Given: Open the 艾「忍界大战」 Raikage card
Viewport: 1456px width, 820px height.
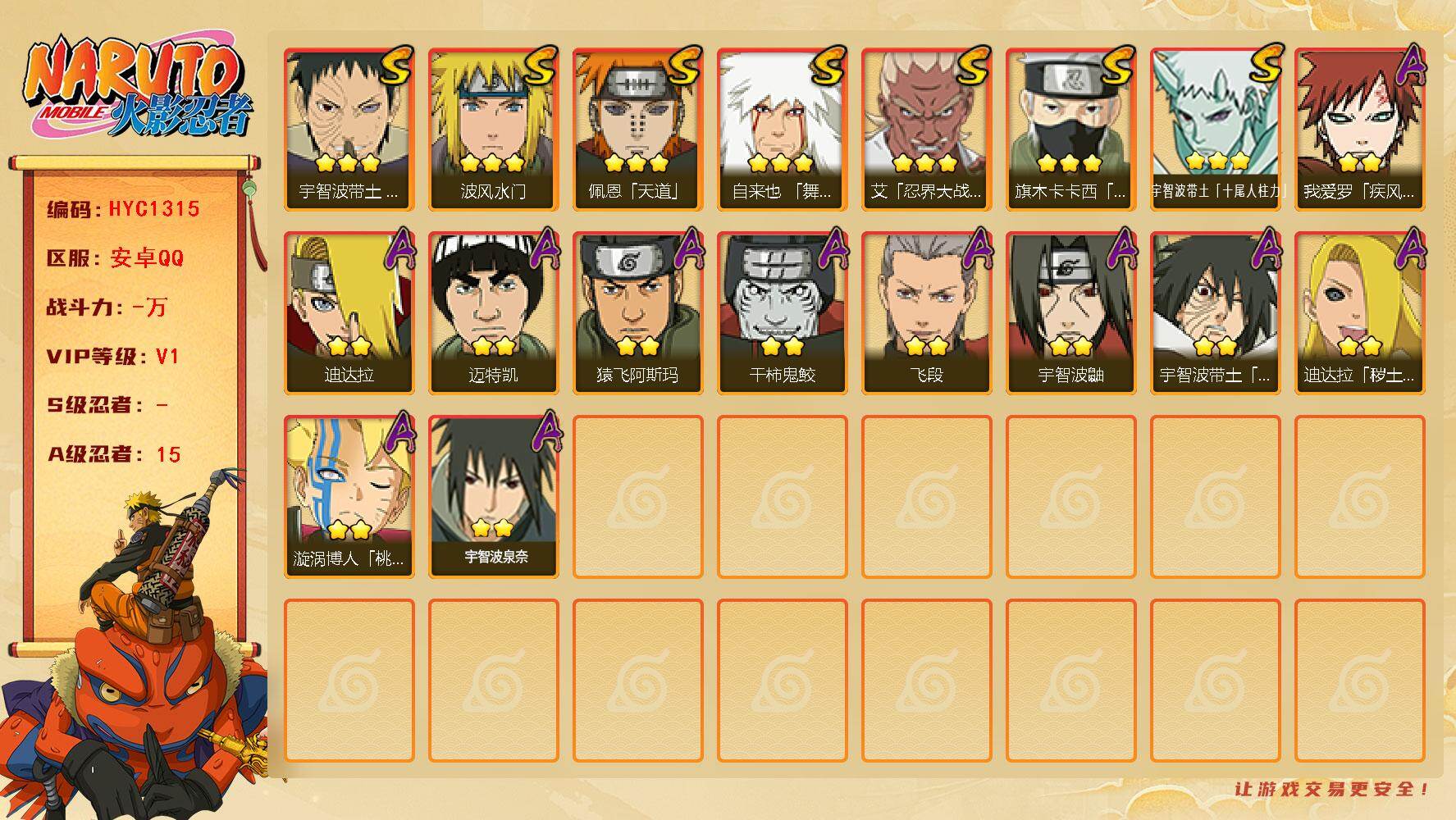Looking at the screenshot, I should click(926, 130).
